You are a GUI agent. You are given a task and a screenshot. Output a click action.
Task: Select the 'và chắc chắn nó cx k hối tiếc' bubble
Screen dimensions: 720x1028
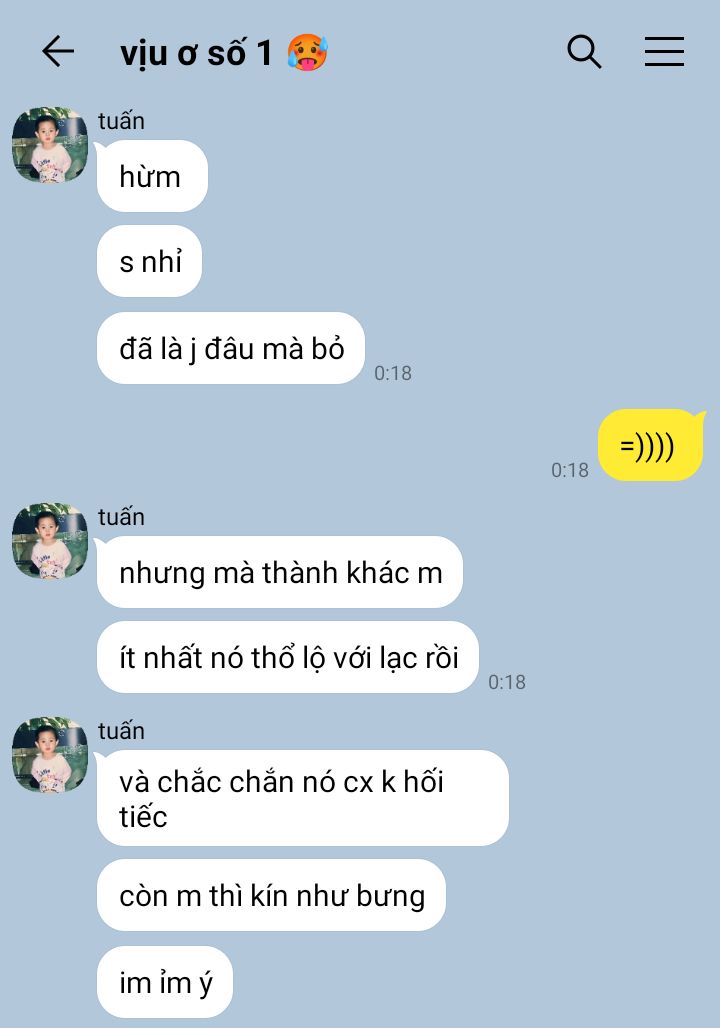pos(303,798)
